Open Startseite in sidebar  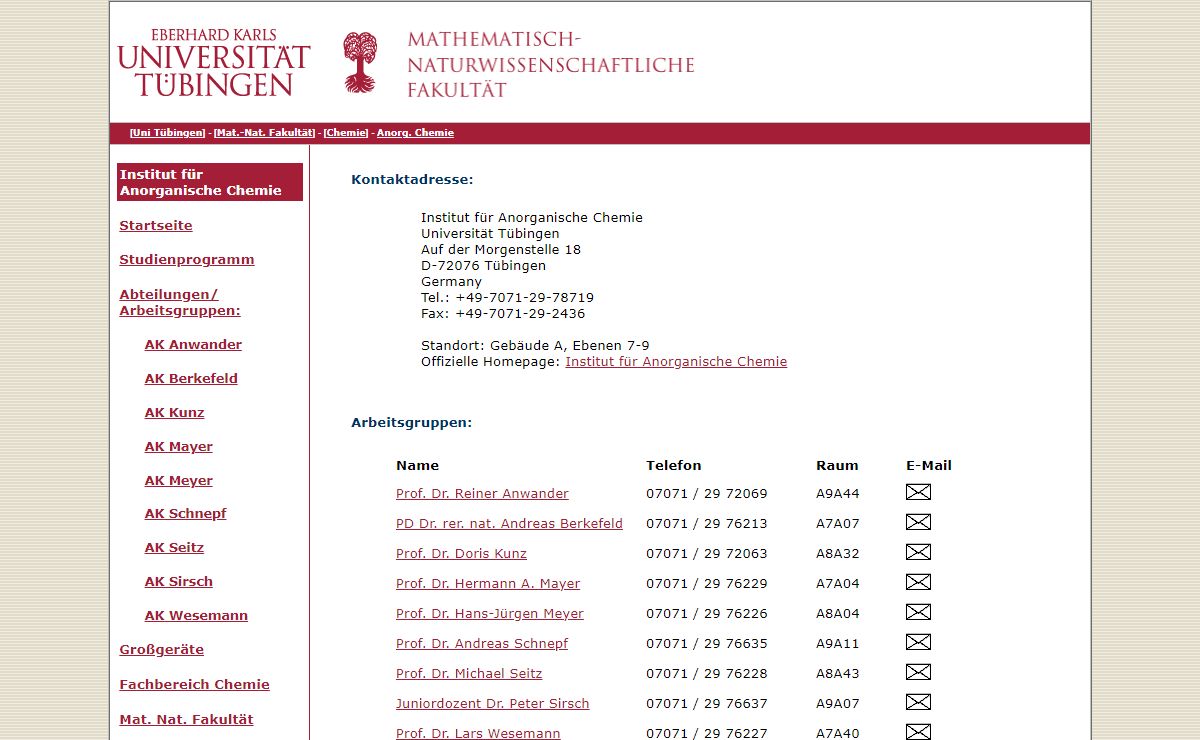point(156,226)
